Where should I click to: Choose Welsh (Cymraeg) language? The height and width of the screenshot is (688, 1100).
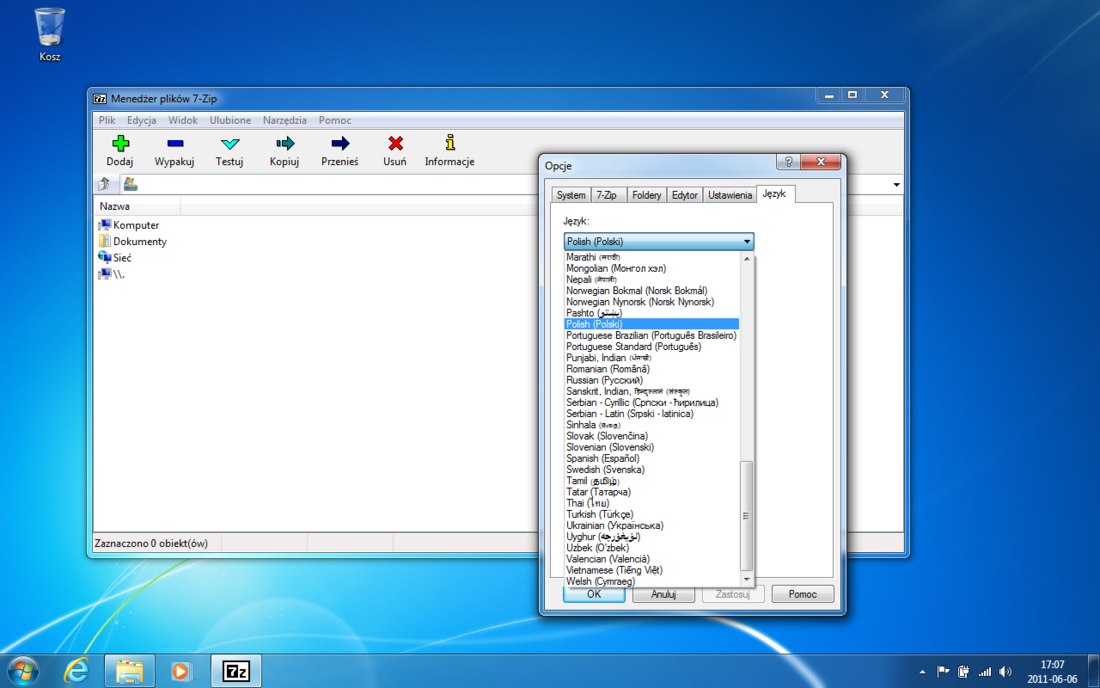(652, 581)
